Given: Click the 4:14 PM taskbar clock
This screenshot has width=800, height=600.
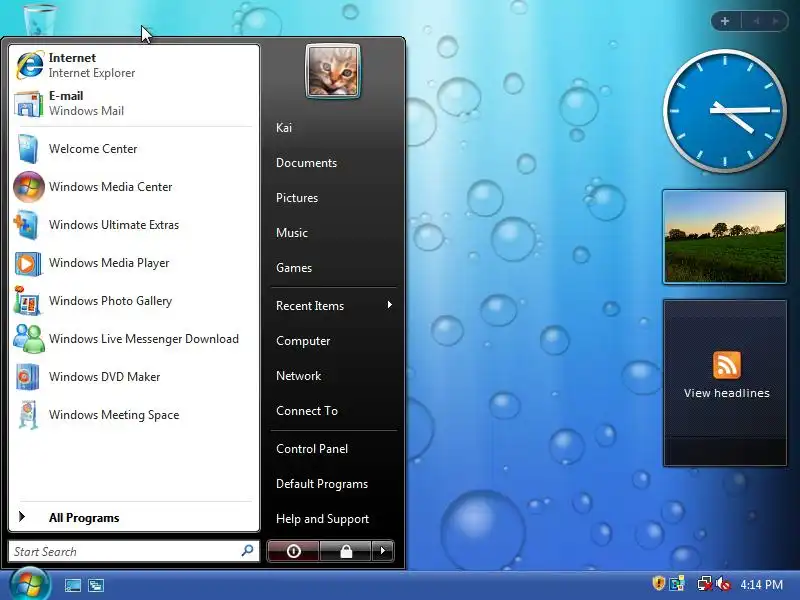Looking at the screenshot, I should click(761, 584).
